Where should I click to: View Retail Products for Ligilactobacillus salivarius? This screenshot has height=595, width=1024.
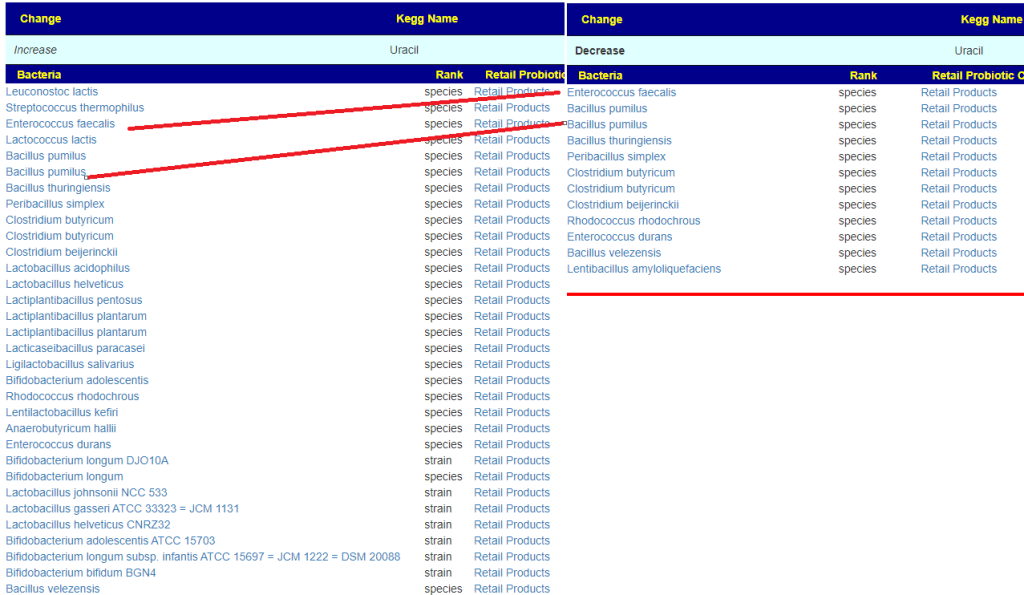pyautogui.click(x=512, y=364)
